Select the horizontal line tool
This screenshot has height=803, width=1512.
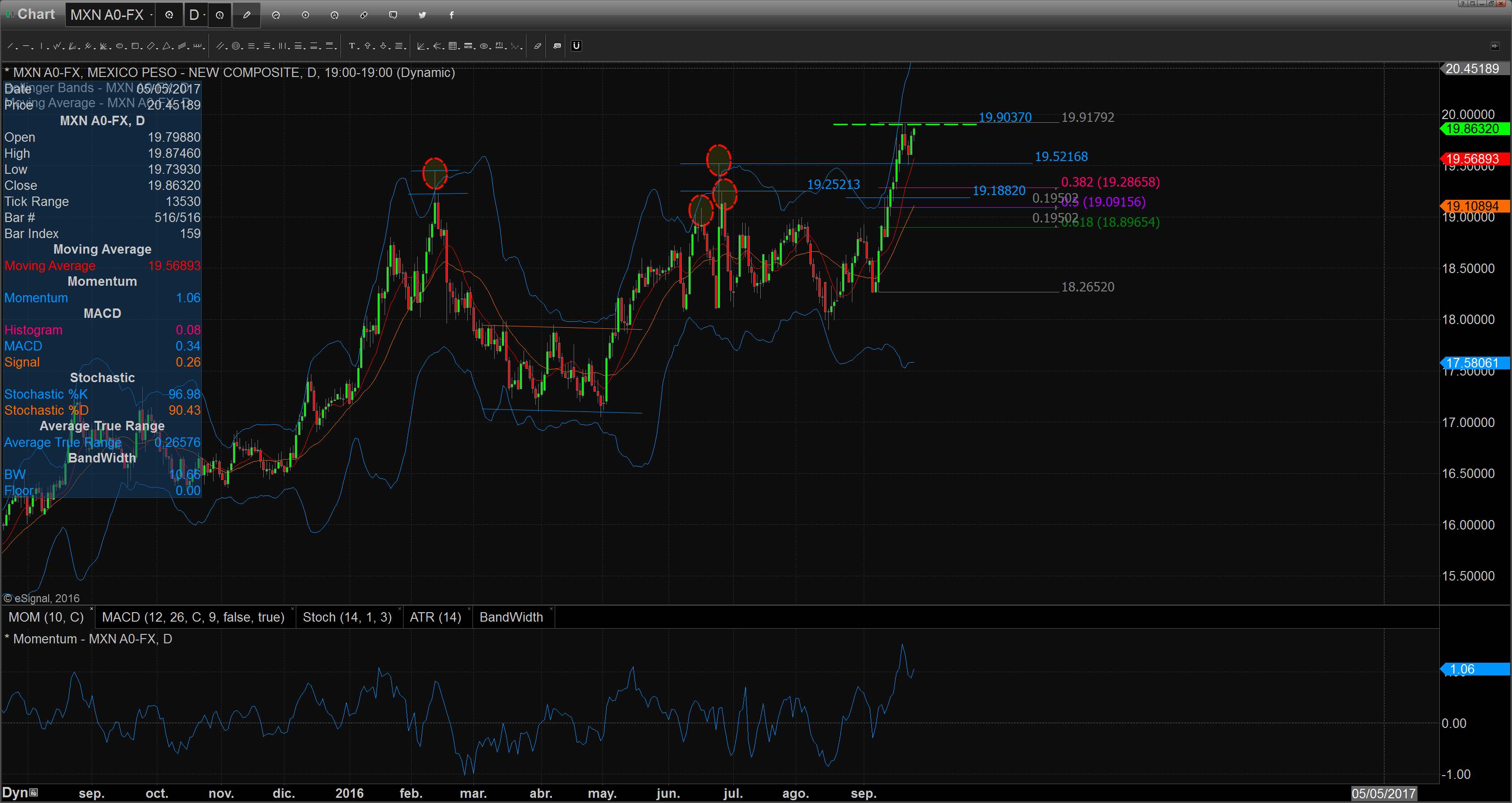[x=26, y=46]
